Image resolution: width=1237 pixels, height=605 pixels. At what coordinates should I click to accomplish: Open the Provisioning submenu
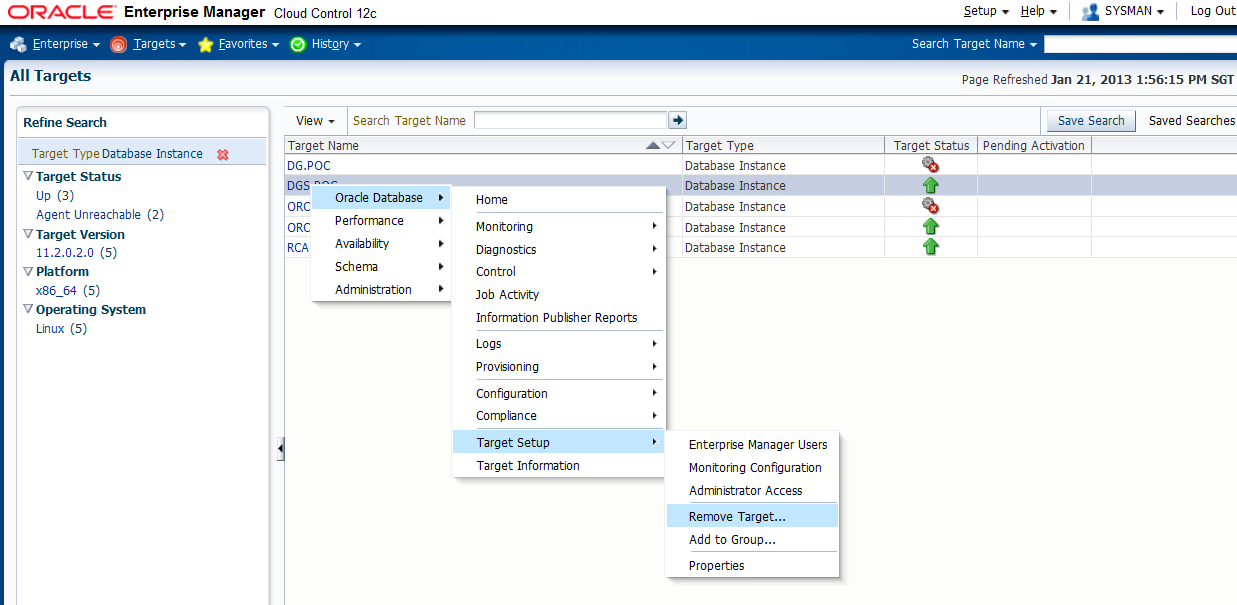click(559, 367)
